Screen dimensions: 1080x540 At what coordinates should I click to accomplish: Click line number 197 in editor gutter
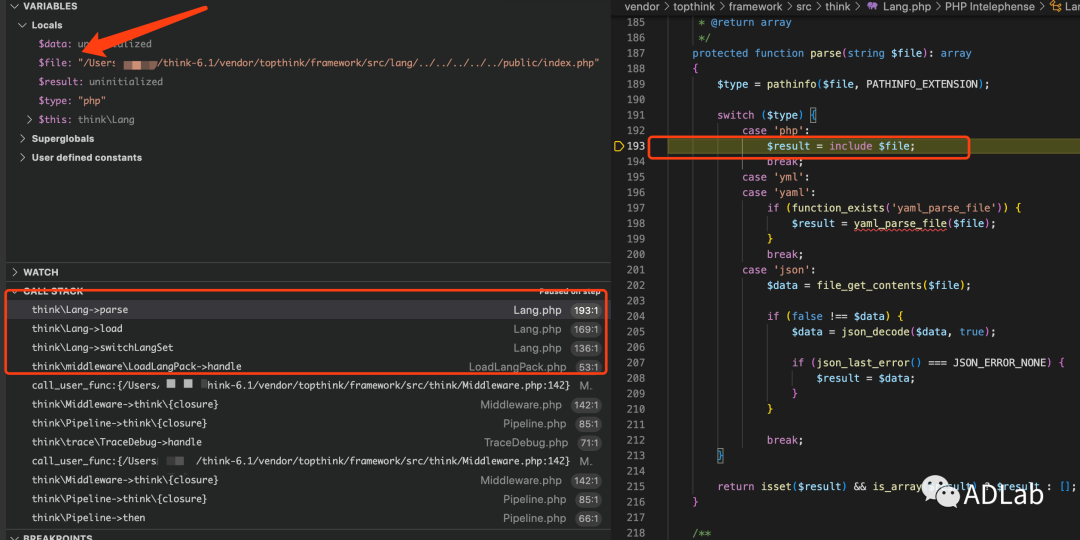point(635,208)
